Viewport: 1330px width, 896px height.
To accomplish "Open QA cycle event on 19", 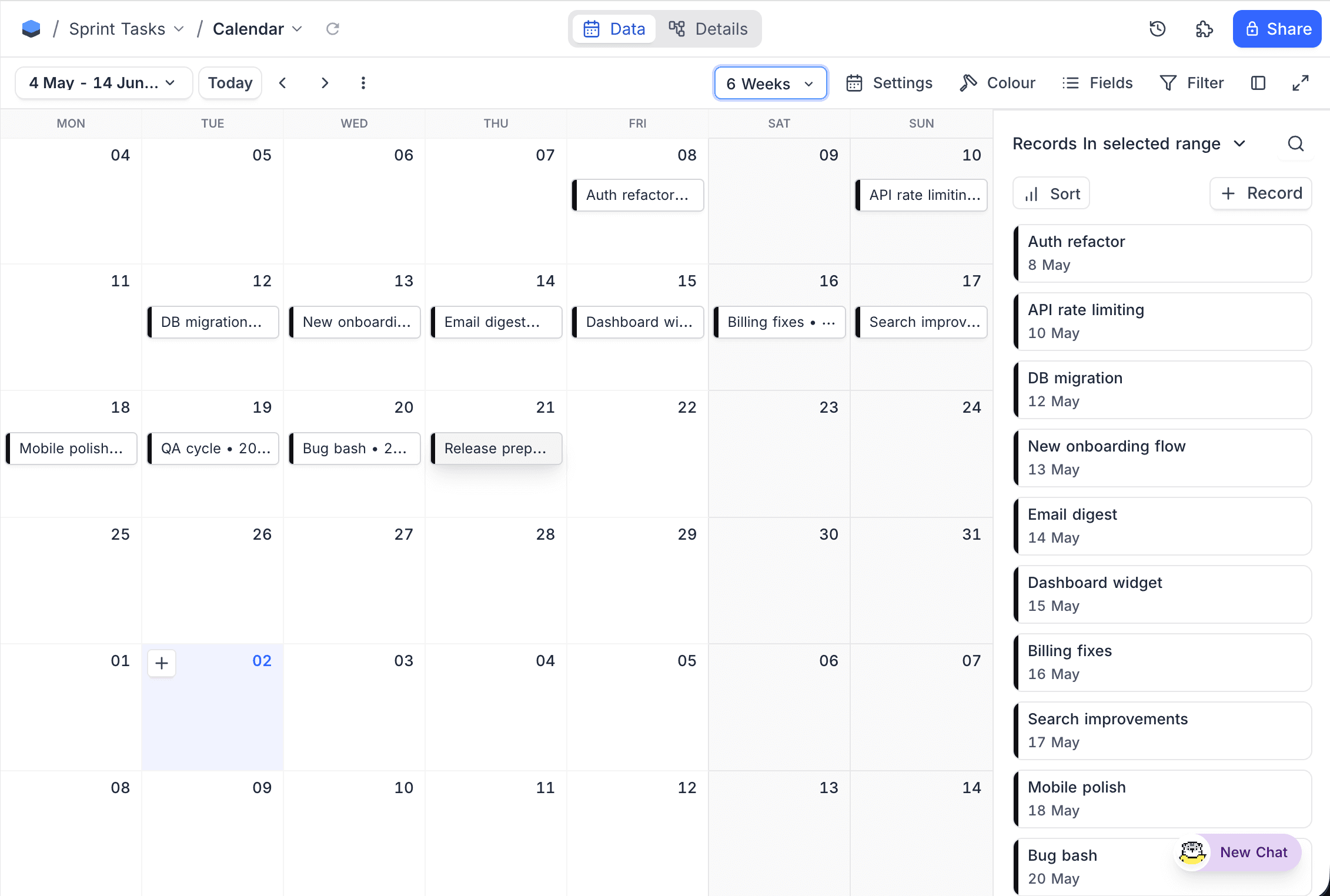I will pyautogui.click(x=212, y=449).
